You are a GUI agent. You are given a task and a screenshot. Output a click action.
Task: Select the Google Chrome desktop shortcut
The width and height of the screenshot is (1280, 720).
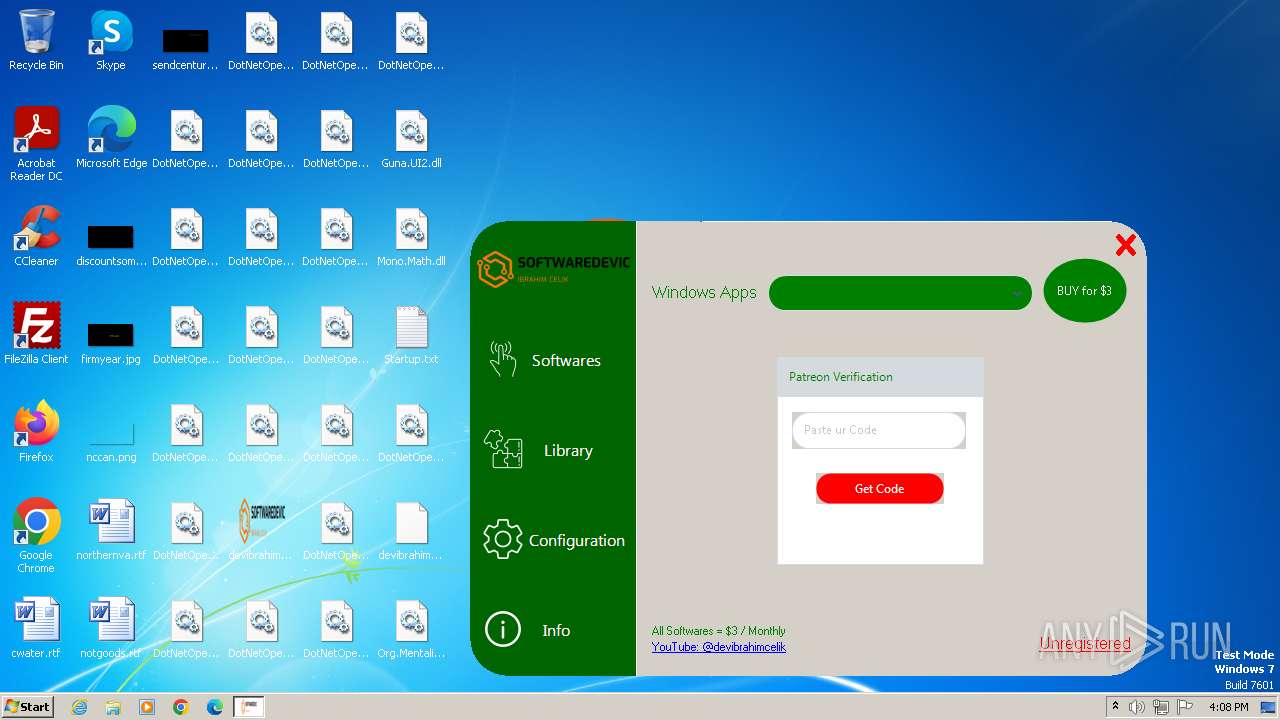click(36, 536)
